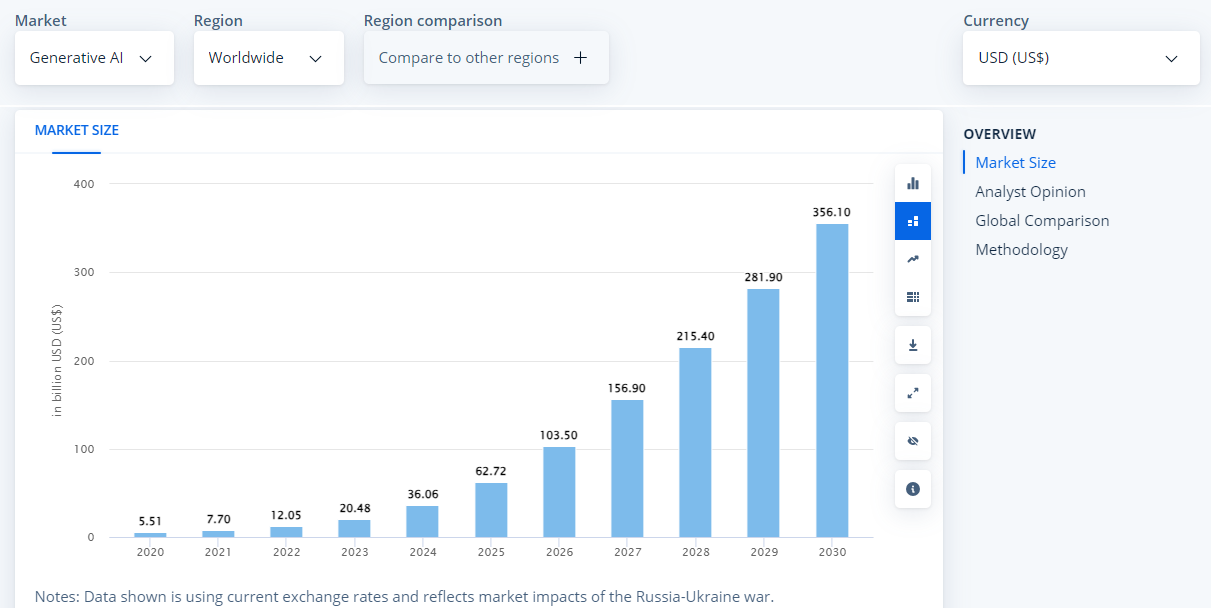Image resolution: width=1211 pixels, height=608 pixels.
Task: Click the download chart icon
Action: [x=912, y=345]
